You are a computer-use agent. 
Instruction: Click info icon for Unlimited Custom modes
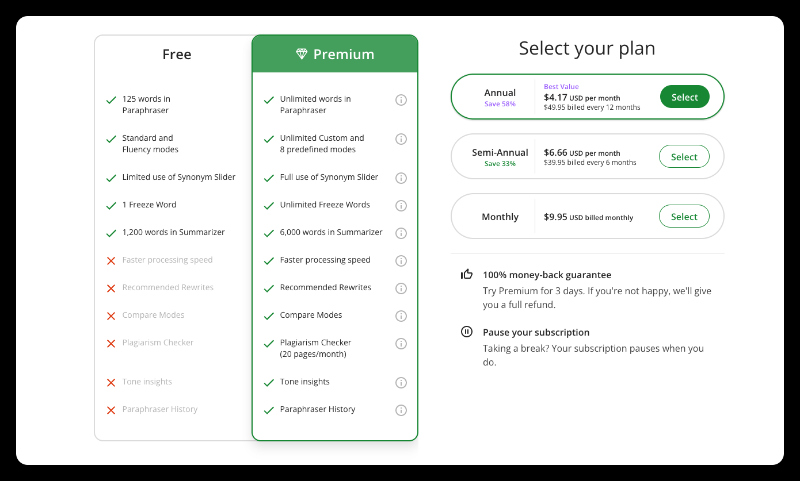401,138
